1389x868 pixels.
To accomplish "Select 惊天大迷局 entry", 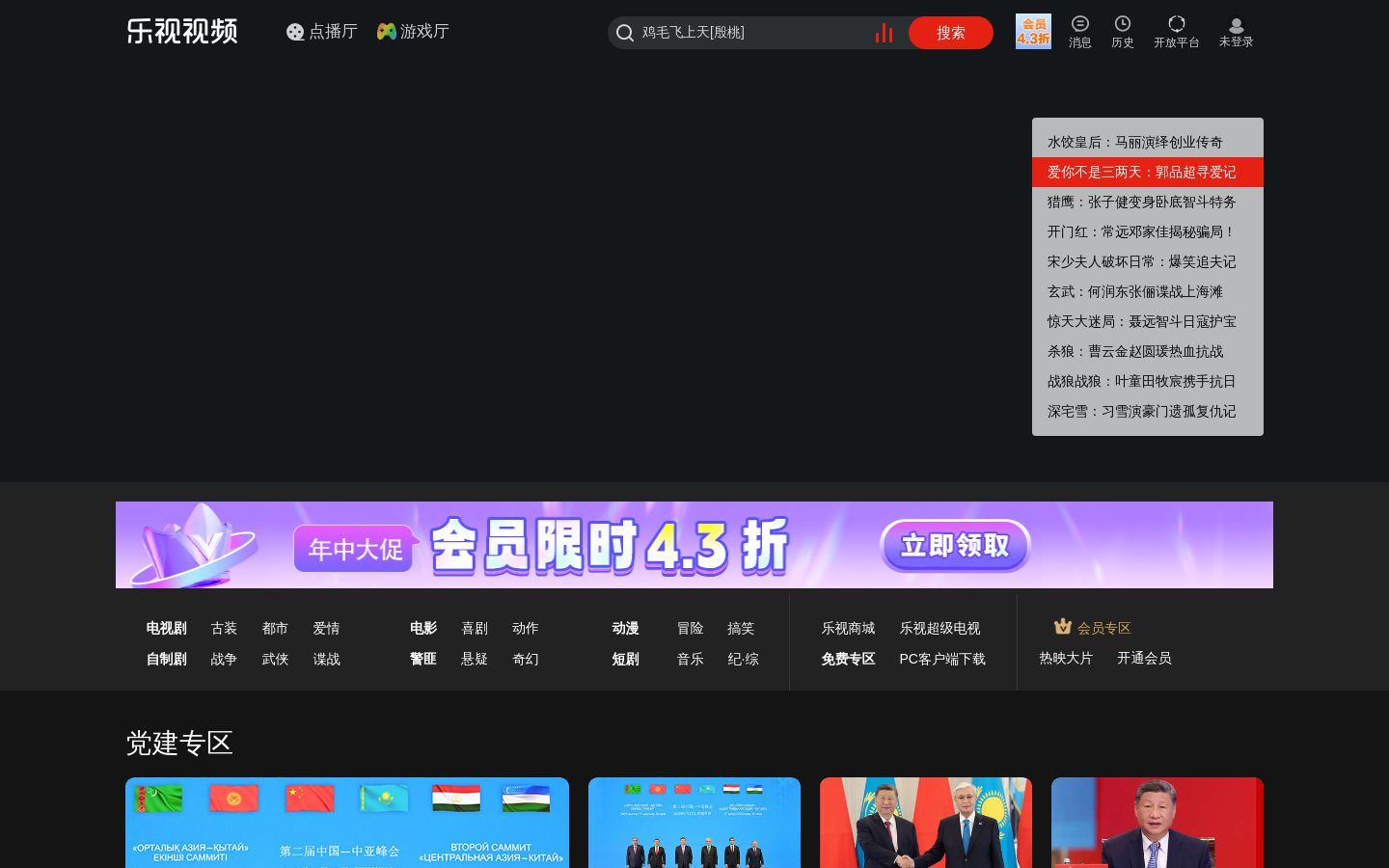I will point(1148,321).
